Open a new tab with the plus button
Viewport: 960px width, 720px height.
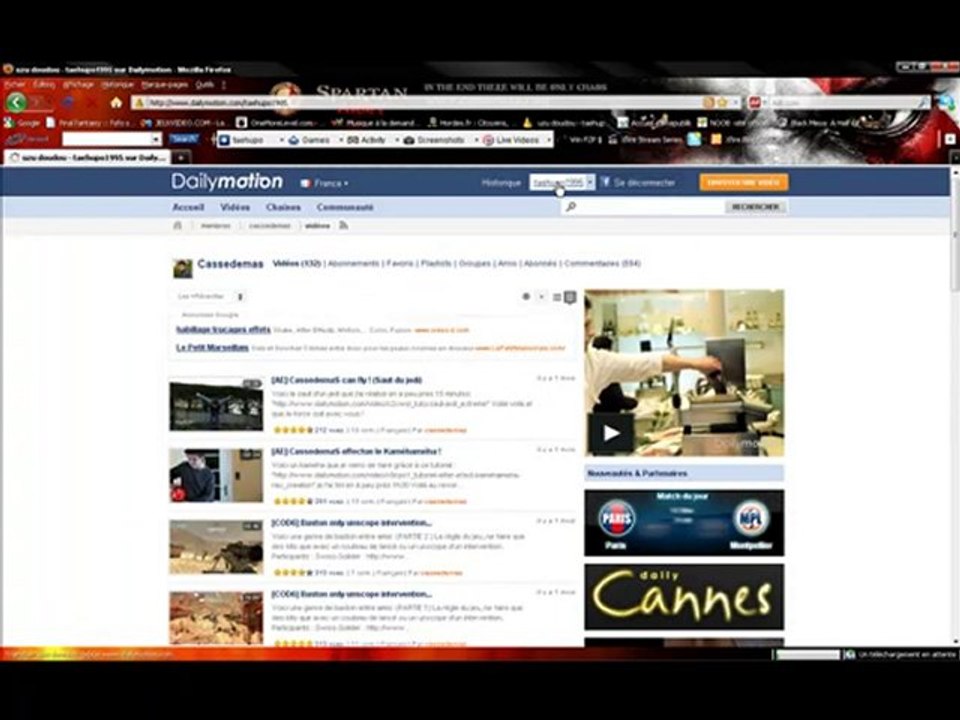pyautogui.click(x=181, y=158)
